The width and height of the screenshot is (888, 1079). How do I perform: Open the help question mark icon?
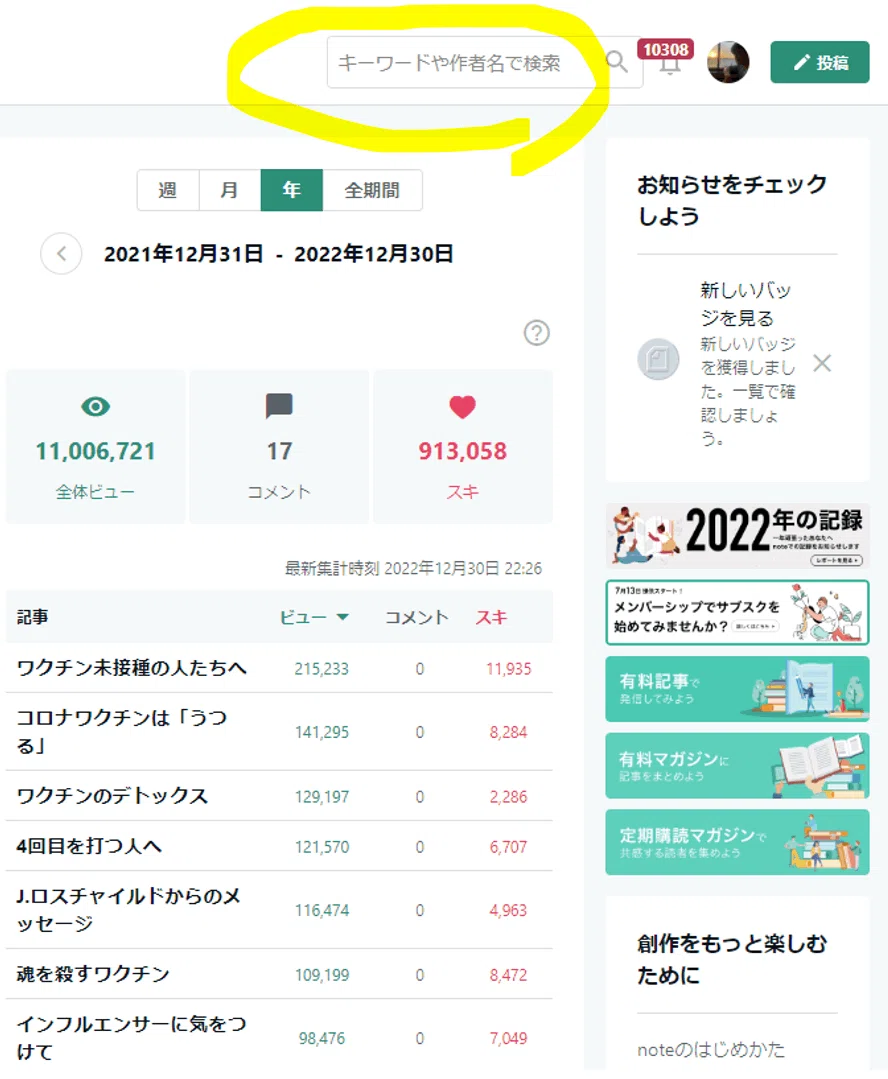pos(537,333)
